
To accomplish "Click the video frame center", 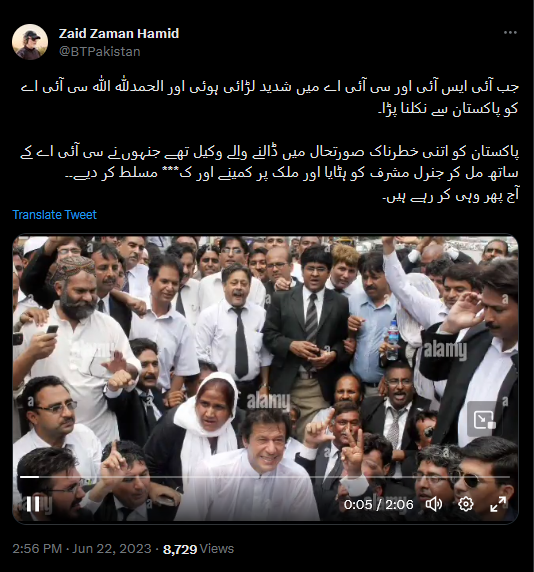I will tap(266, 378).
